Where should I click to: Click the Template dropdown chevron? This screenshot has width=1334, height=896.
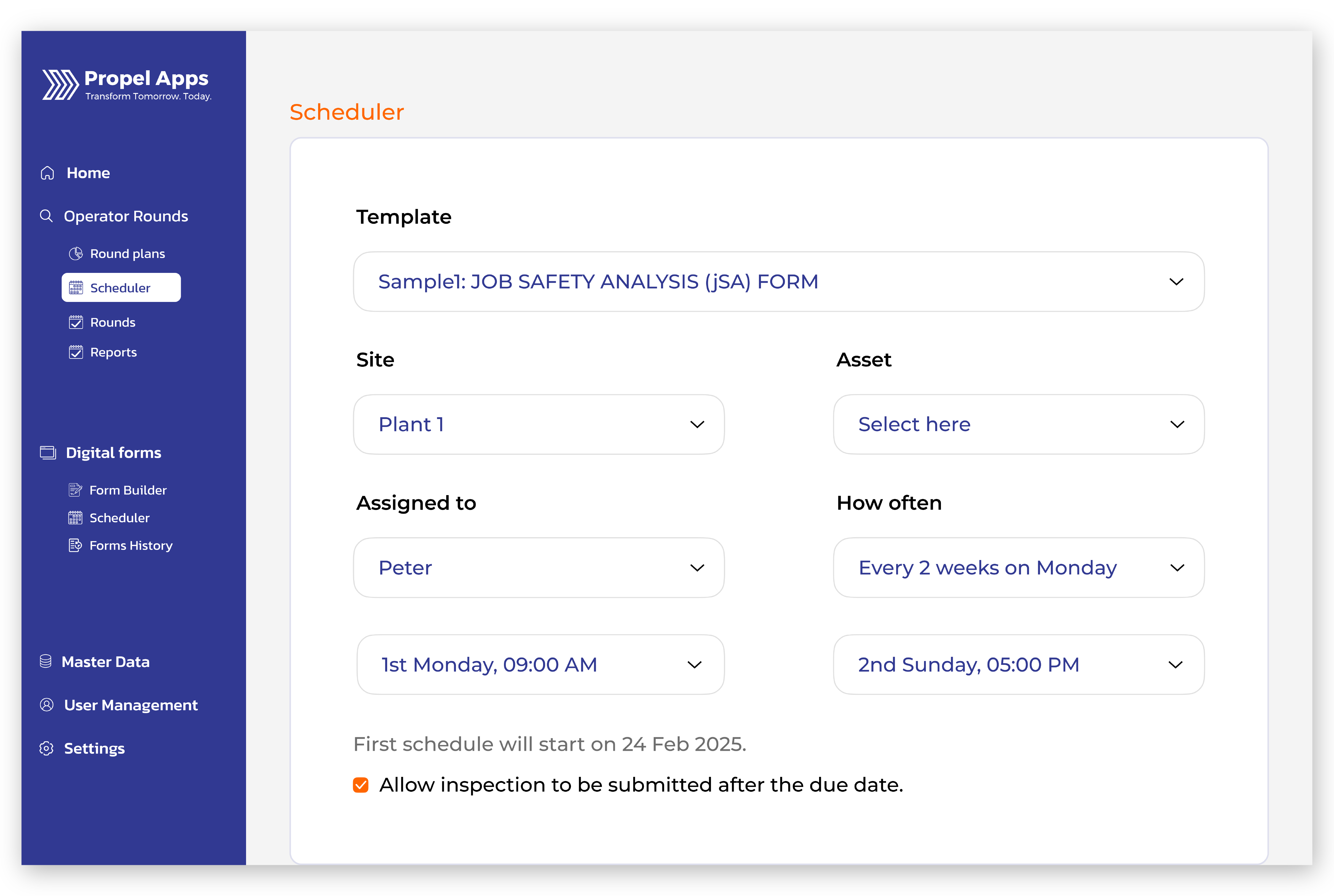[1176, 282]
